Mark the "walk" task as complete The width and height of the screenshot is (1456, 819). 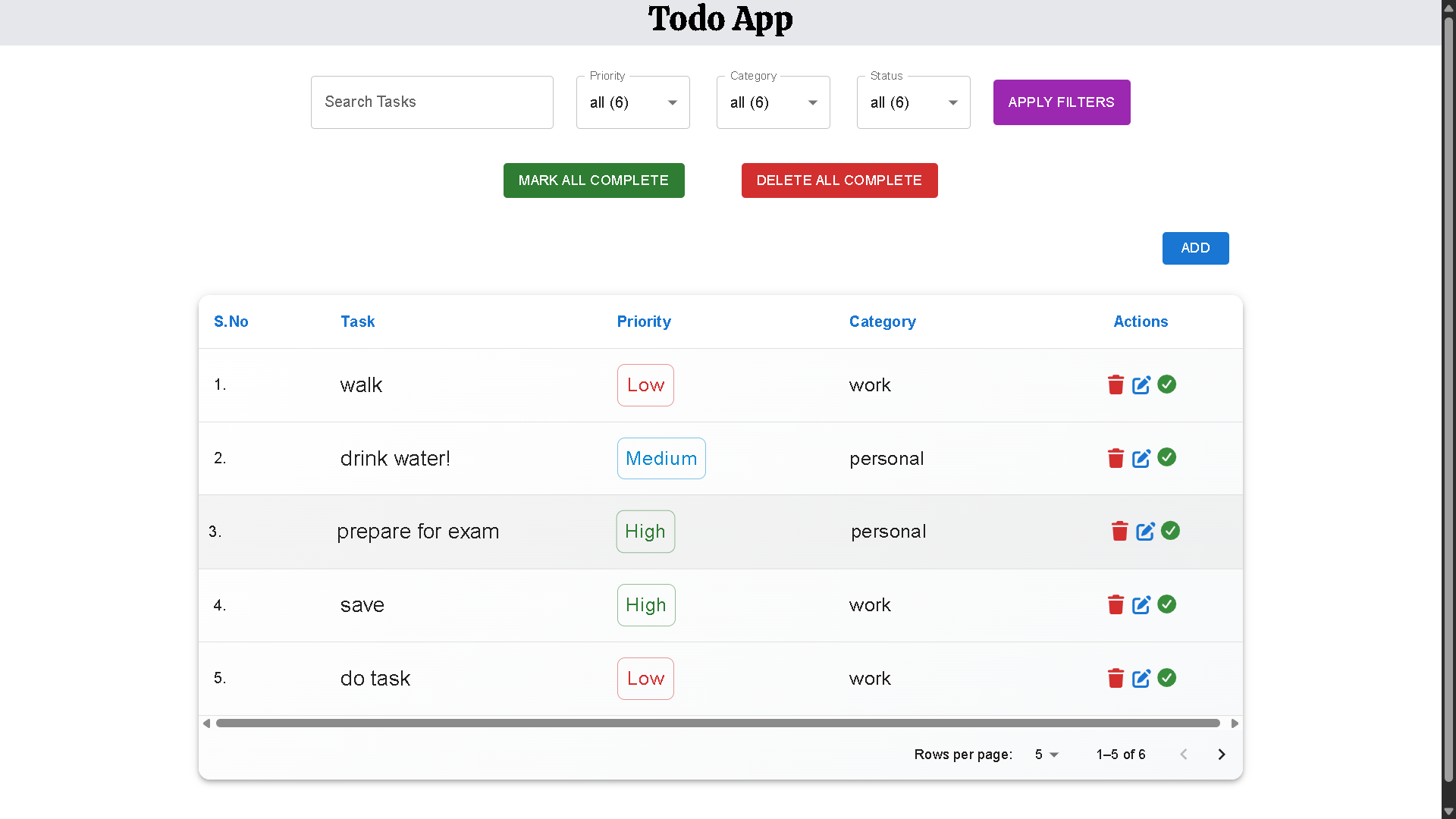pyautogui.click(x=1166, y=384)
